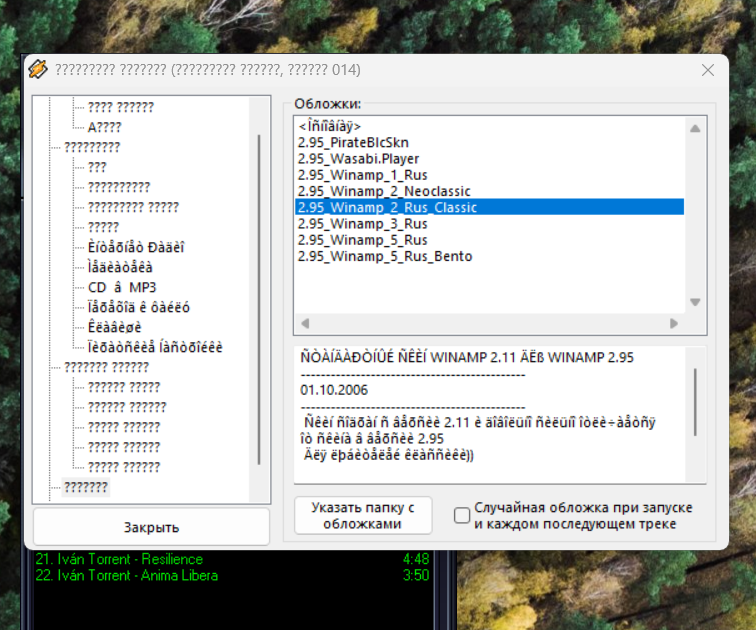756x630 pixels.
Task: Select the ???? ?????? item at the tree top
Action: 121,107
